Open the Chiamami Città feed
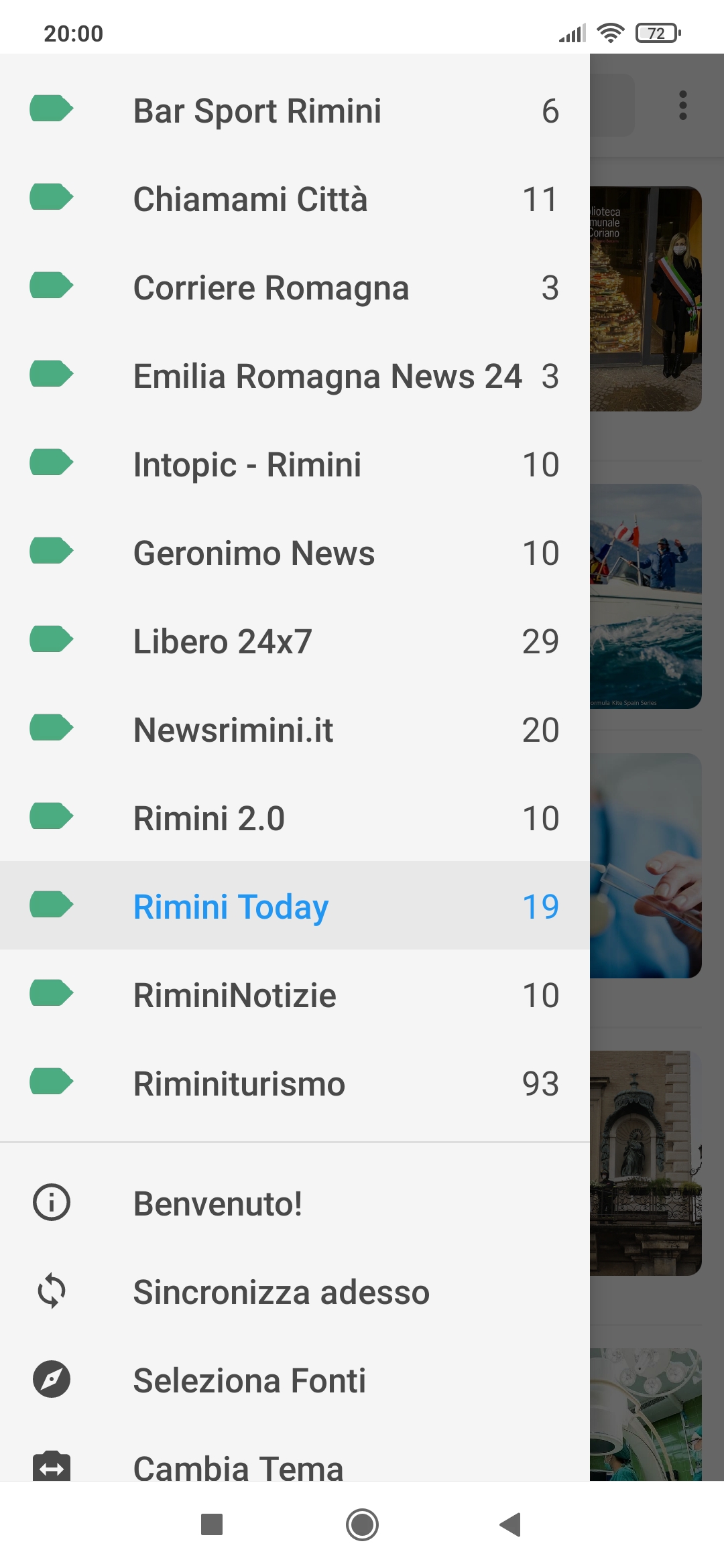Viewport: 724px width, 1568px height. point(295,199)
